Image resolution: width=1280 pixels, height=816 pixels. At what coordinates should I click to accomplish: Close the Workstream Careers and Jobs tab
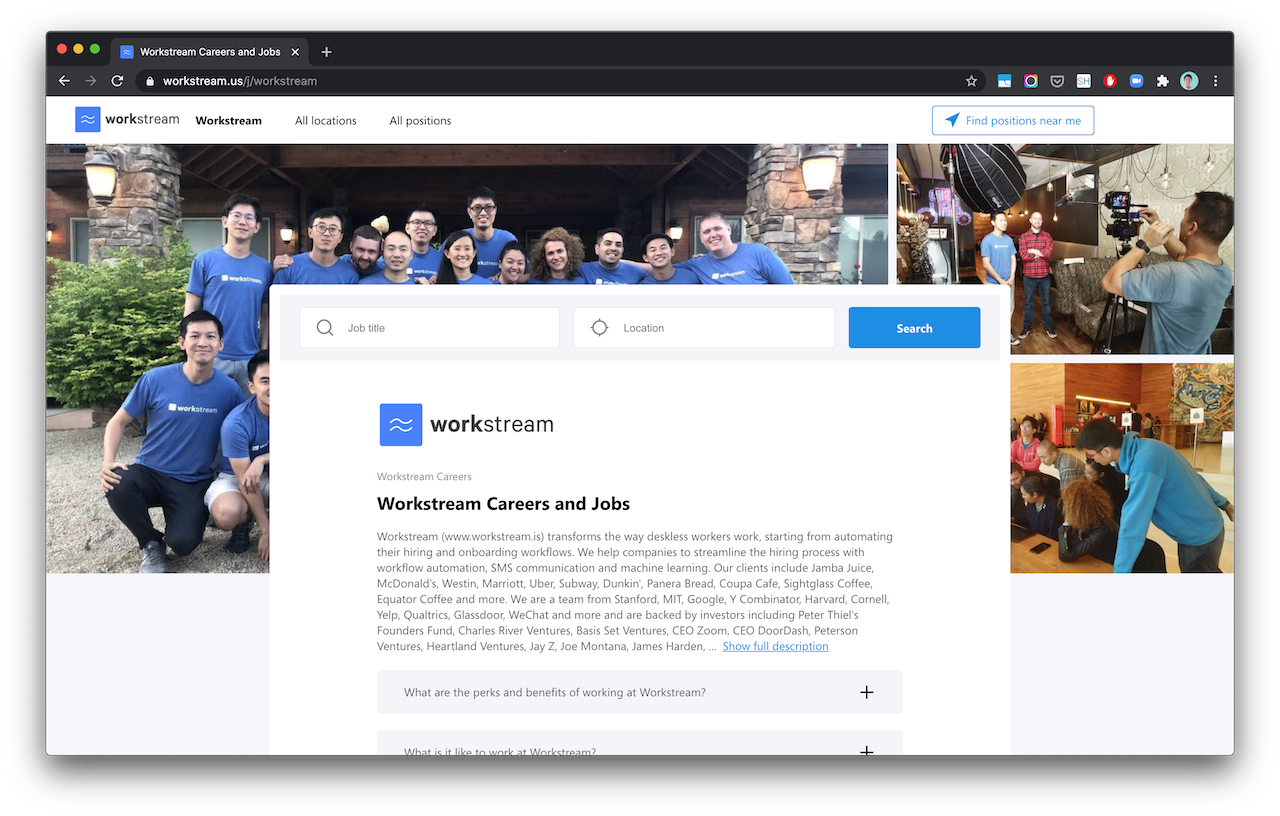coord(295,52)
